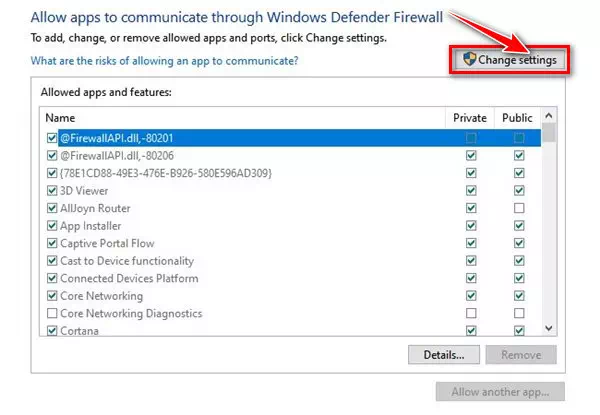Click the Private column header
The image size is (600, 415).
(470, 118)
